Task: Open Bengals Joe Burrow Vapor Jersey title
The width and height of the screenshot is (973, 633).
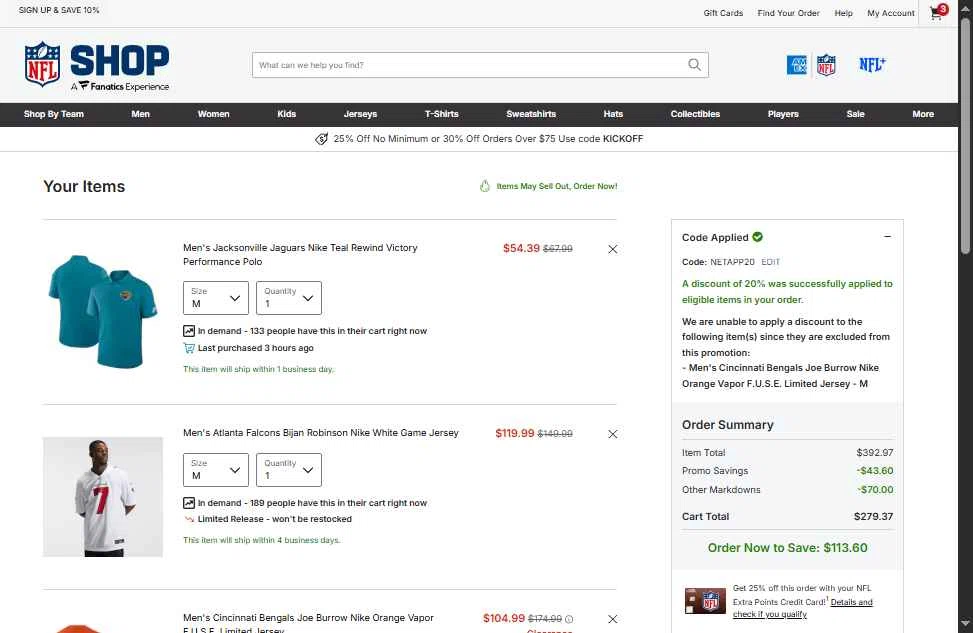Action: coord(308,623)
